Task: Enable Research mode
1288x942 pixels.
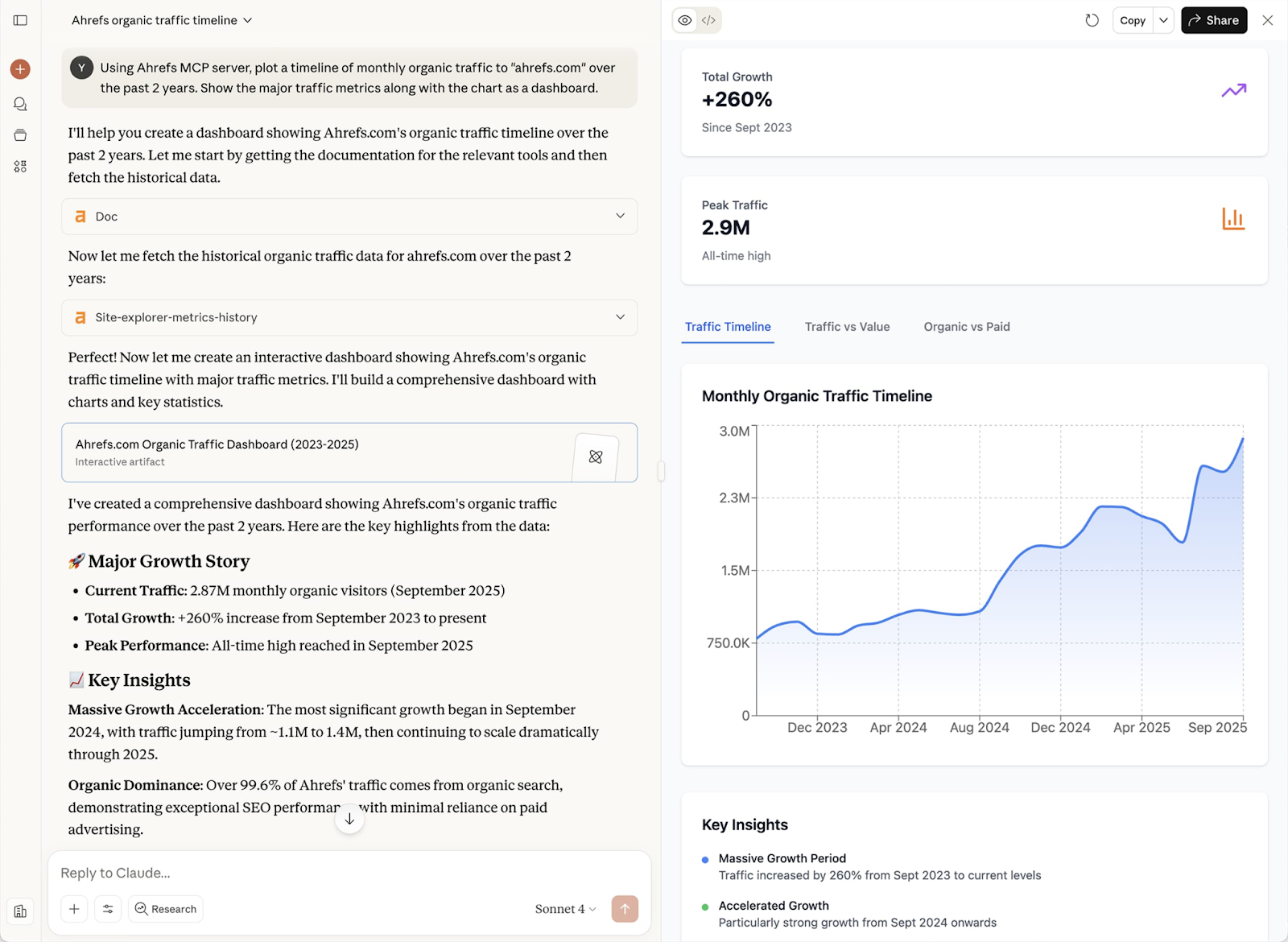Action: point(165,908)
